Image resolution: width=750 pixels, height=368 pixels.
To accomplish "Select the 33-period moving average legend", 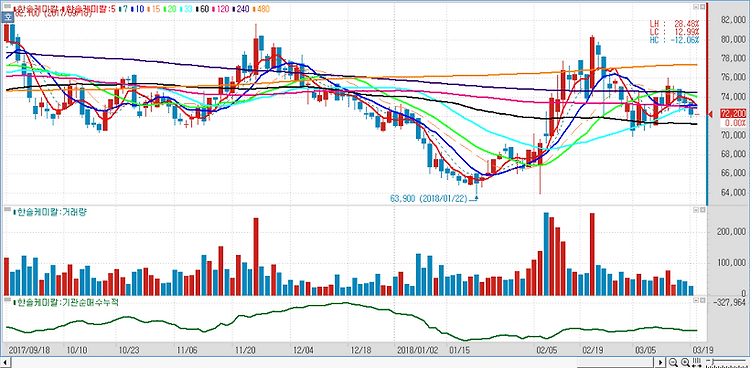I will [187, 8].
